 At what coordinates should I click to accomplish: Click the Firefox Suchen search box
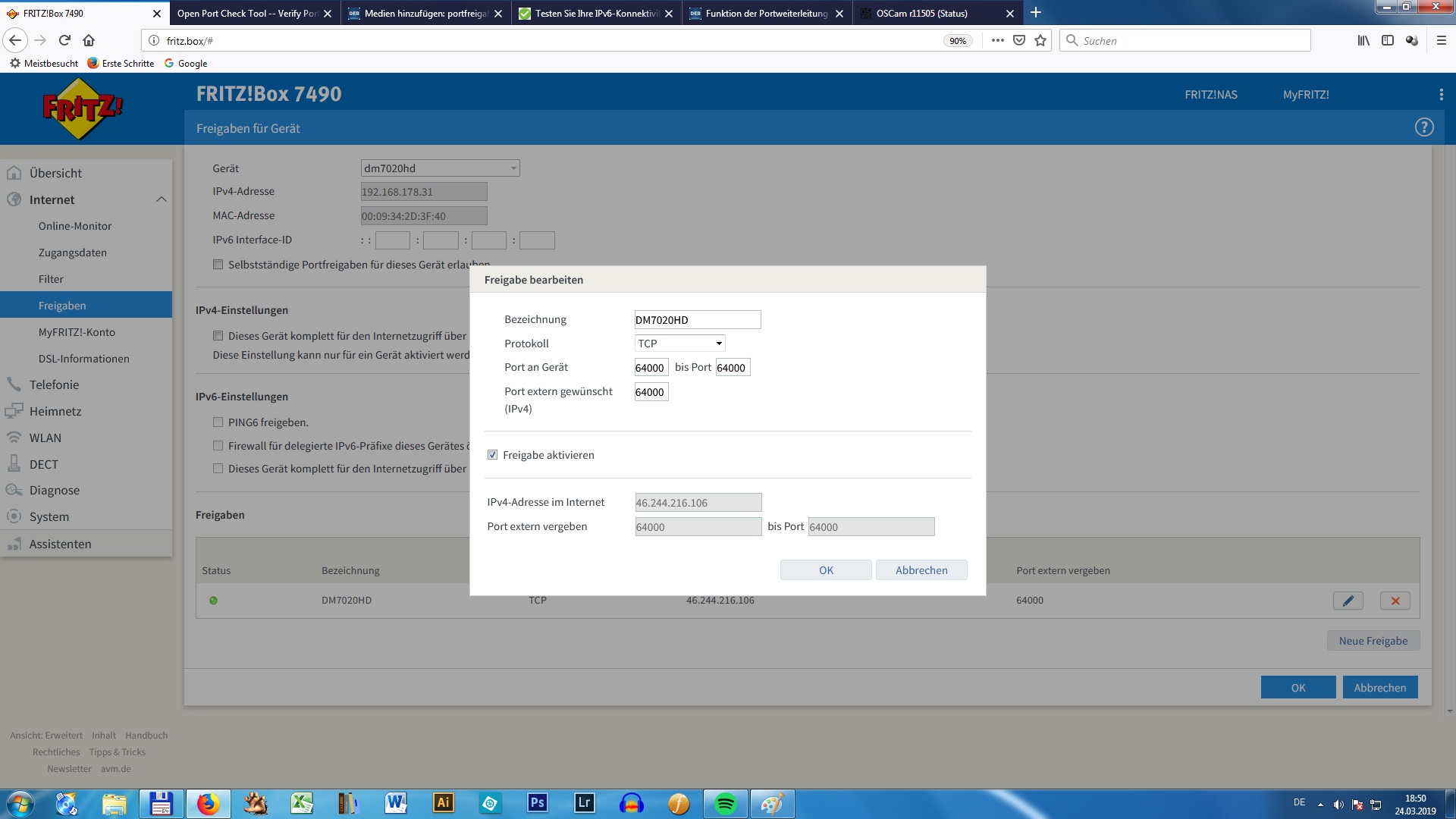coord(1185,40)
